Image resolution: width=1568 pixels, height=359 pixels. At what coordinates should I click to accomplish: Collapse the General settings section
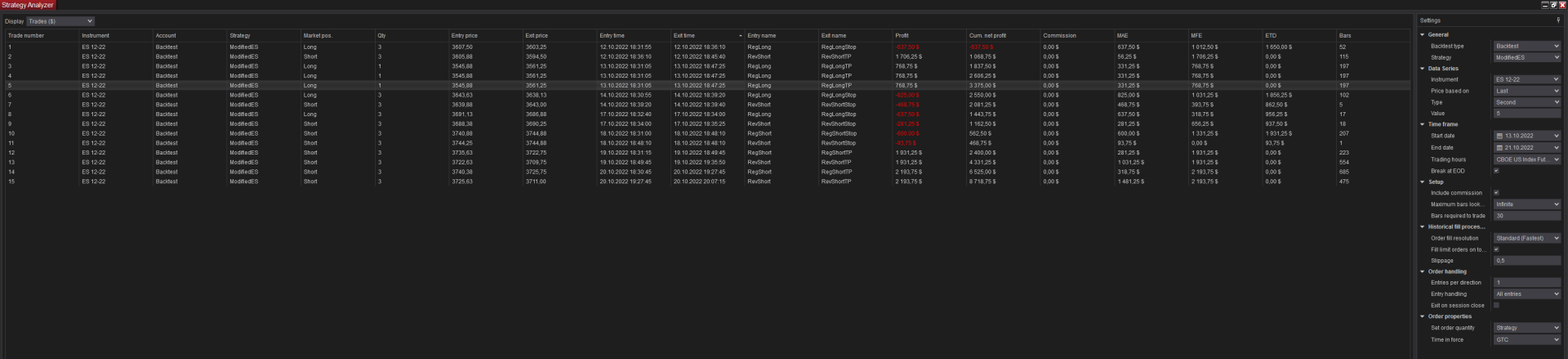coord(1423,34)
